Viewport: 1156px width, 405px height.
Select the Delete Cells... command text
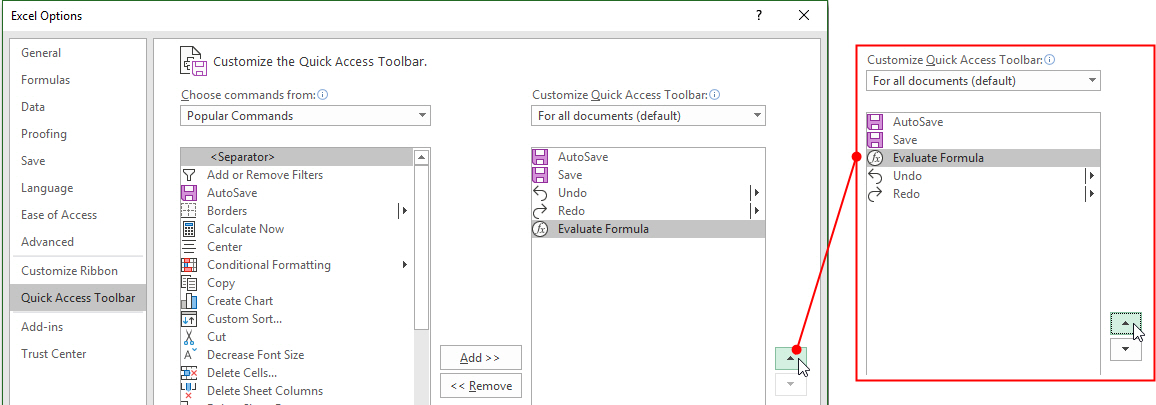242,373
